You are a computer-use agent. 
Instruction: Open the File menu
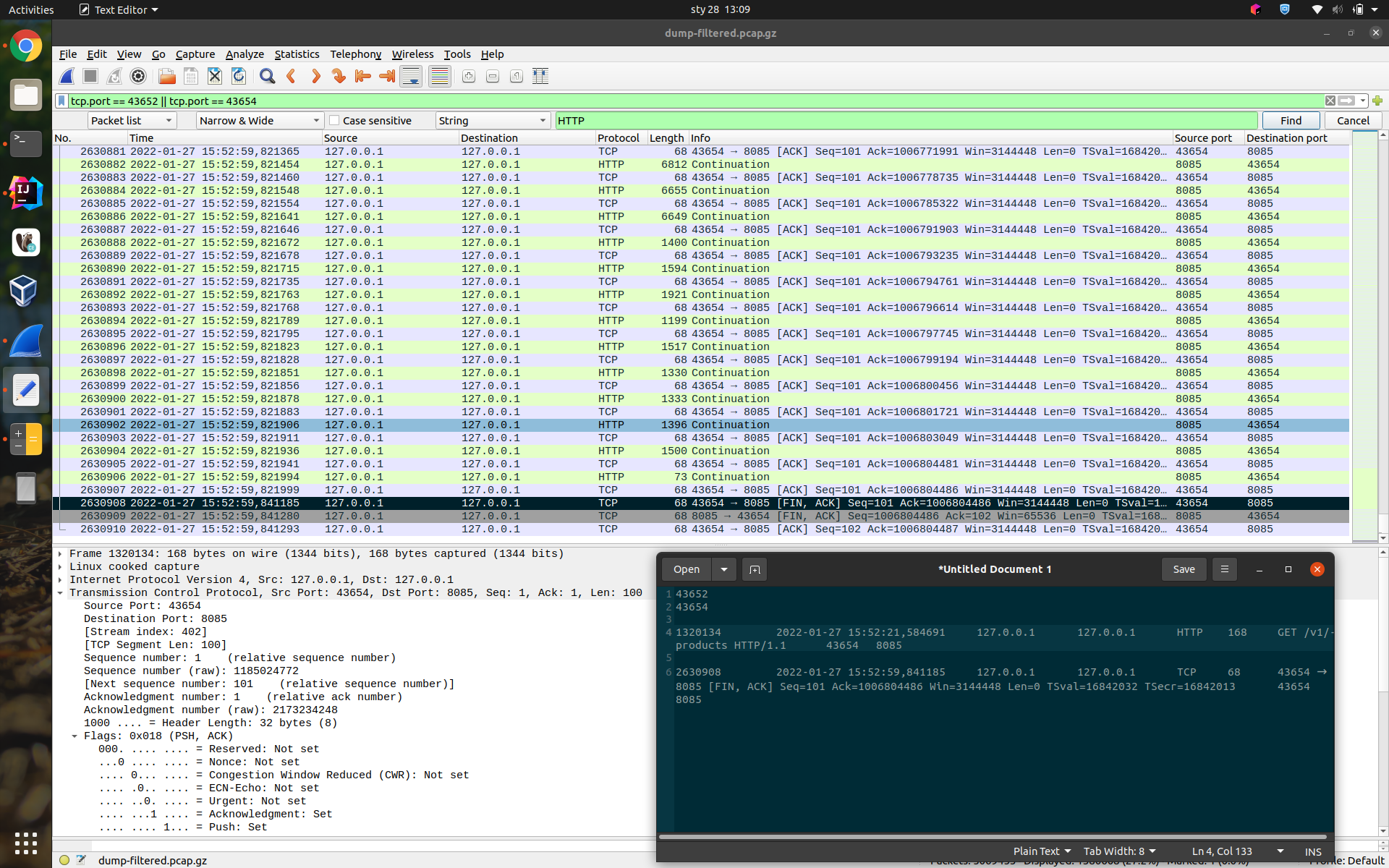[68, 54]
